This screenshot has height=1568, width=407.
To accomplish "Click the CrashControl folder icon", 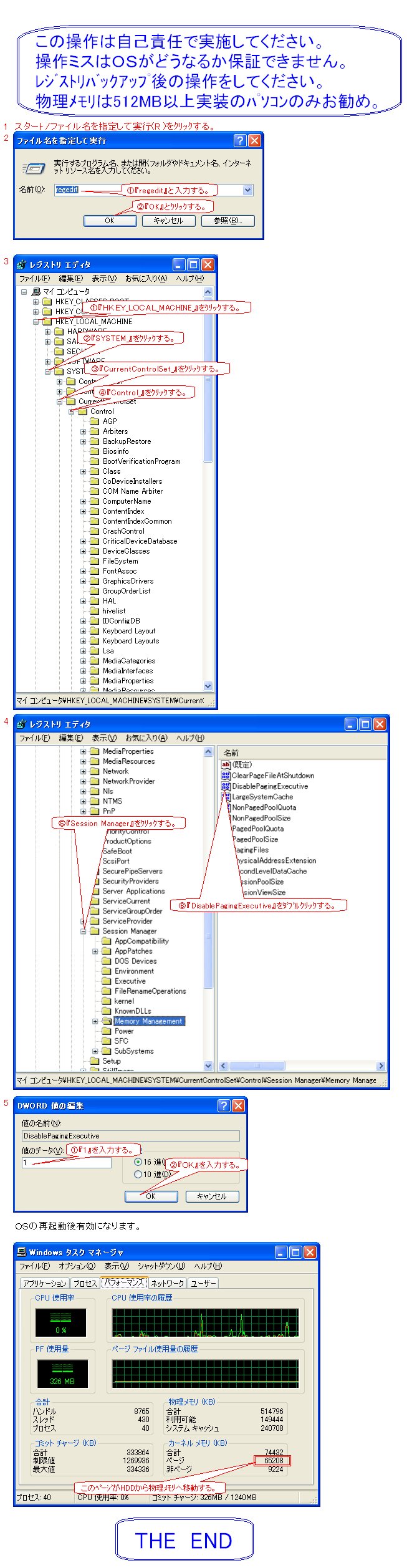I will (x=94, y=531).
